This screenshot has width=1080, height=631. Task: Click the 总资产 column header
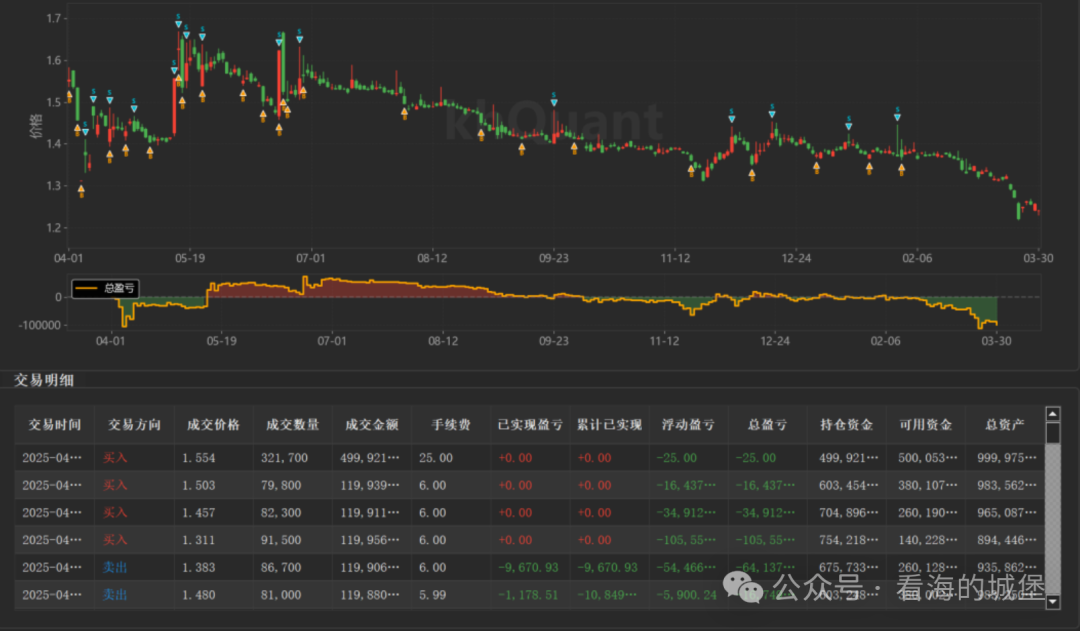point(1005,425)
